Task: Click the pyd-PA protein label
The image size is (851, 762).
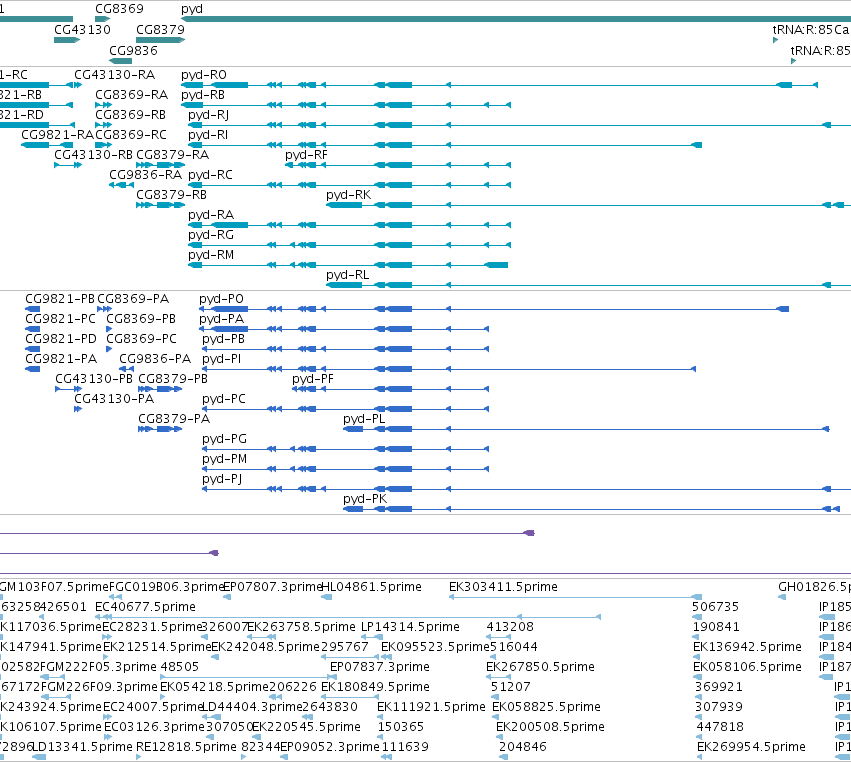Action: coord(221,319)
